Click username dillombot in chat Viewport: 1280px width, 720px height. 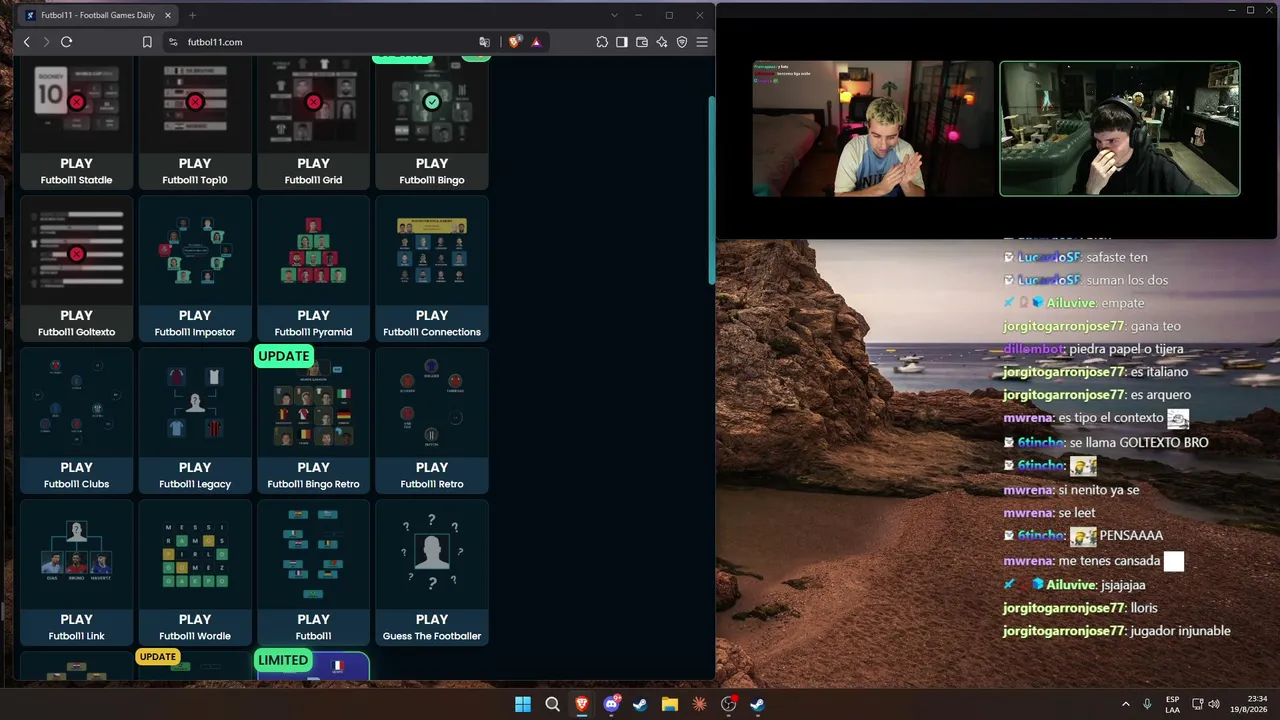(x=1033, y=349)
